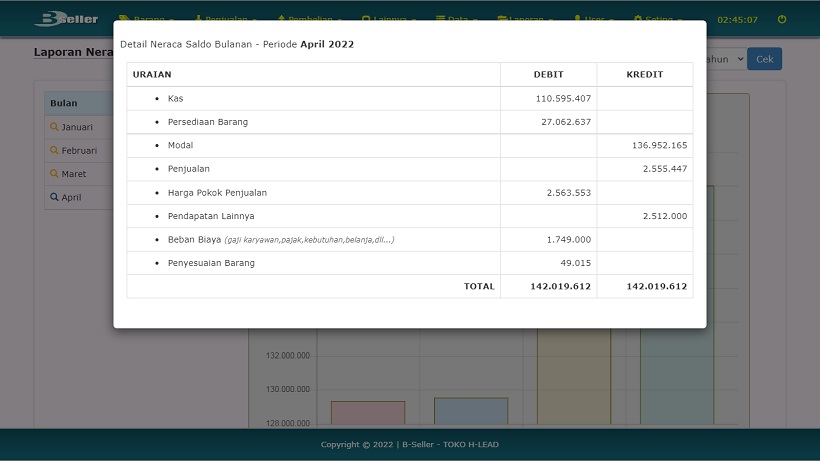Click the magnifier icon beside Februari
The width and height of the screenshot is (820, 461).
tap(55, 150)
